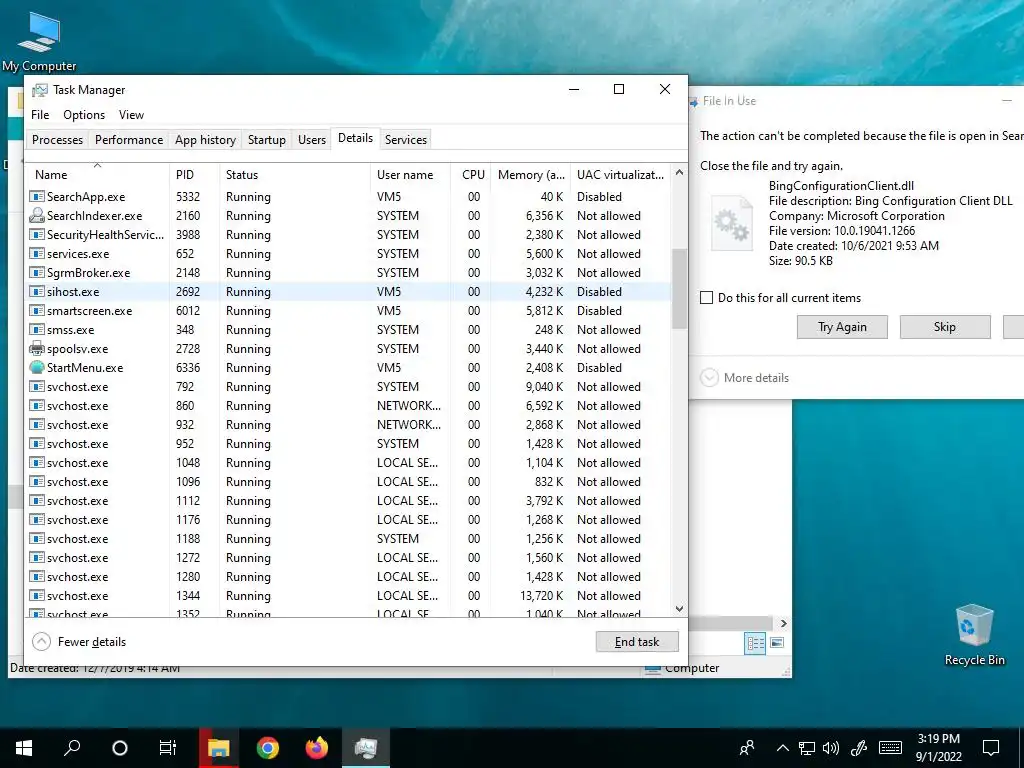Click the End task button
Screen dimensions: 1024x768
(x=637, y=642)
